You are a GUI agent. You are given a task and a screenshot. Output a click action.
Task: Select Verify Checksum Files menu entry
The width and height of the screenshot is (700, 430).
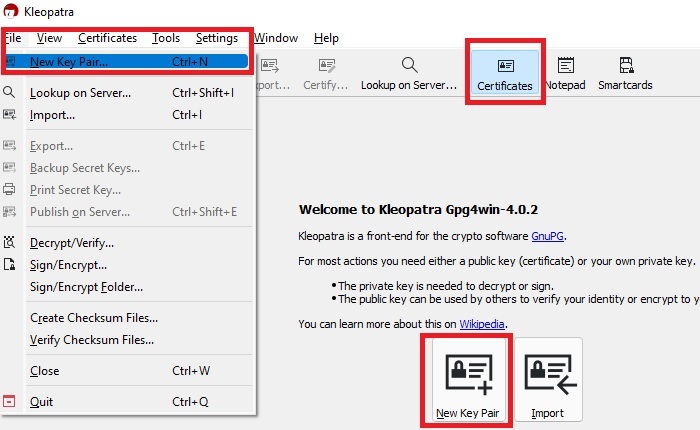coord(126,340)
